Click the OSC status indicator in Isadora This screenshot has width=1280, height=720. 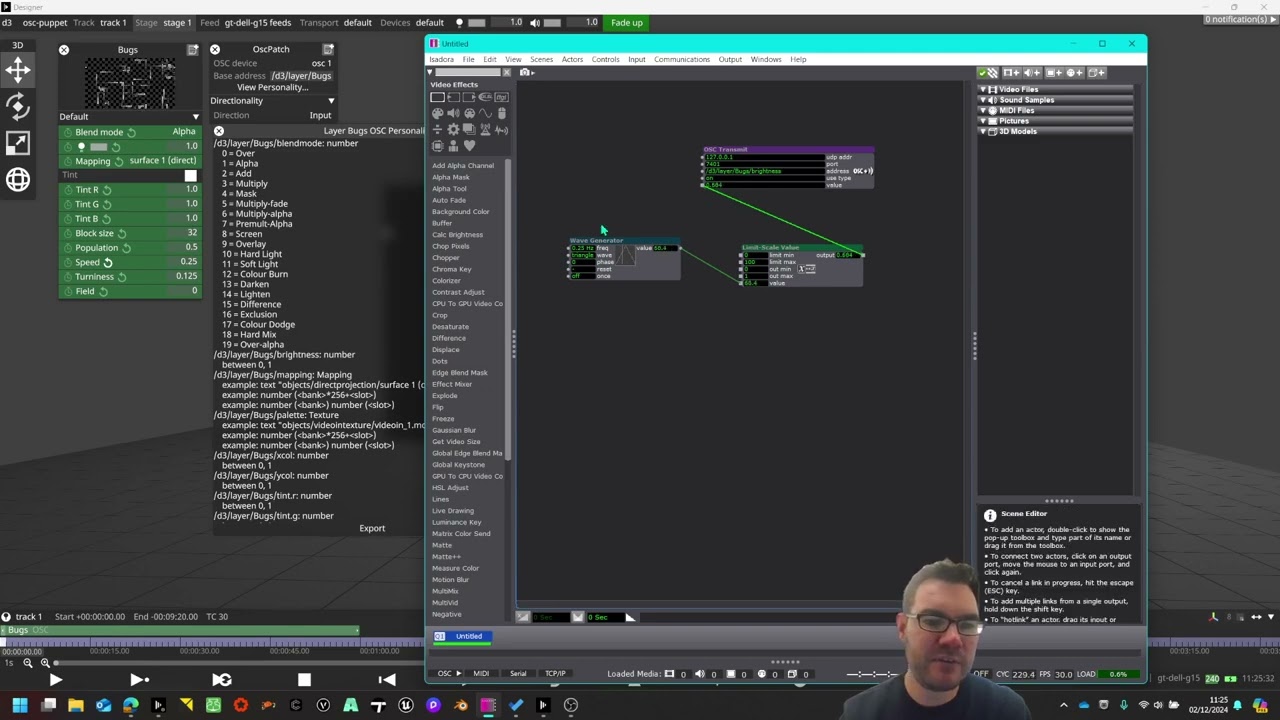(445, 674)
